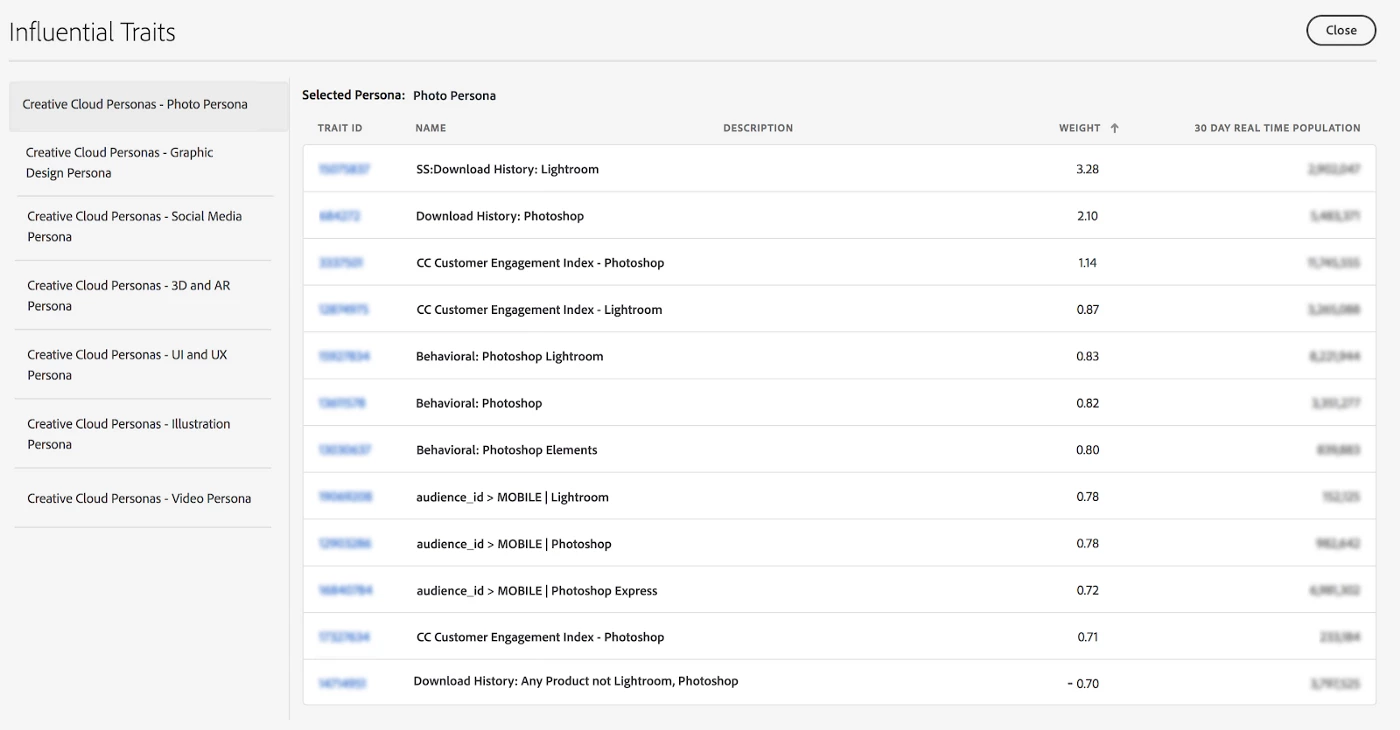Click the weight value 0.87
The width and height of the screenshot is (1400, 730).
[x=1087, y=310]
